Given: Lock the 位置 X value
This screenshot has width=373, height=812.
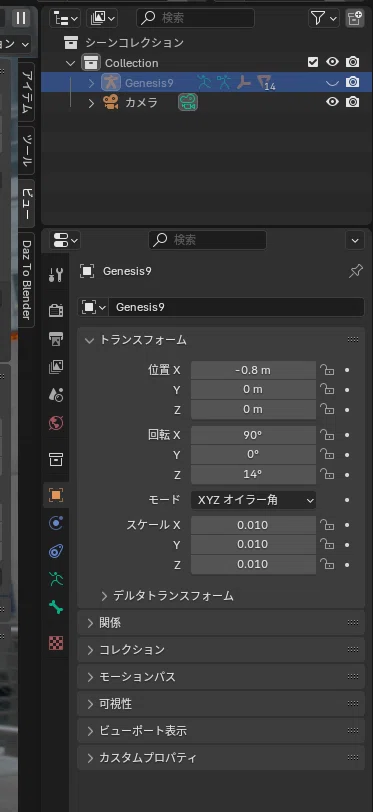Looking at the screenshot, I should tap(327, 370).
